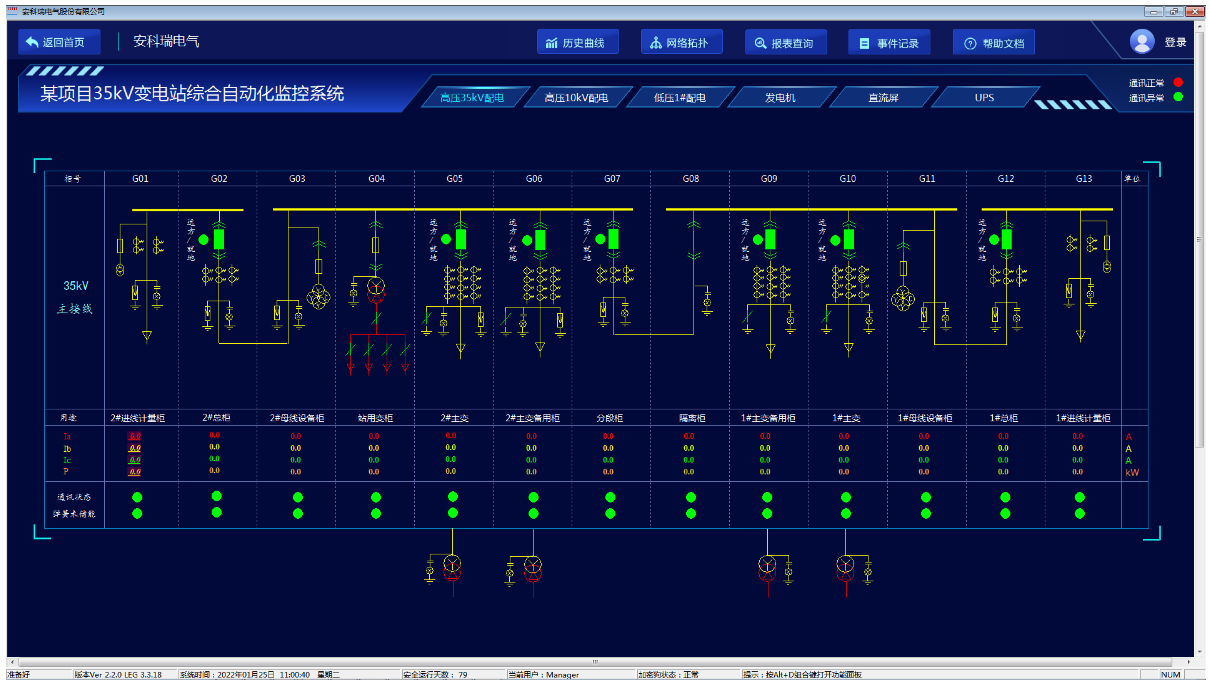The image size is (1210, 684).
Task: Click the red 通讯正常 legend indicator
Action: (1178, 82)
